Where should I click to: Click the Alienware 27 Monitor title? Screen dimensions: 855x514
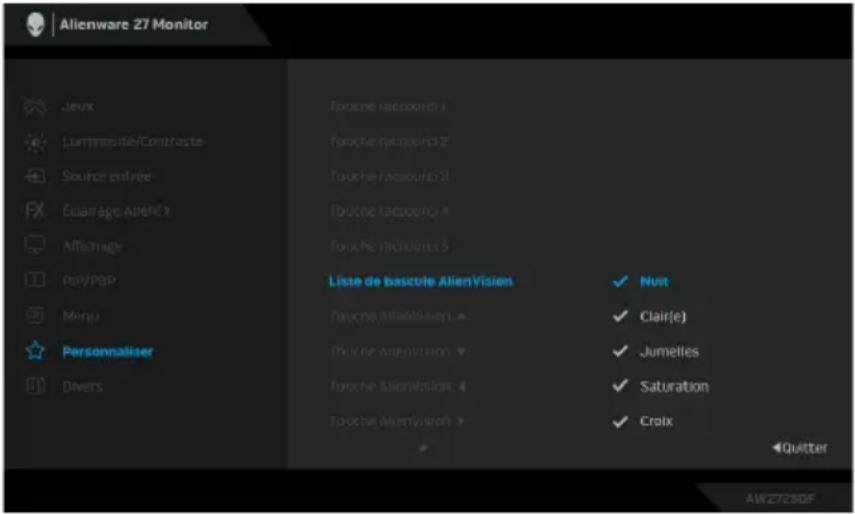point(134,25)
